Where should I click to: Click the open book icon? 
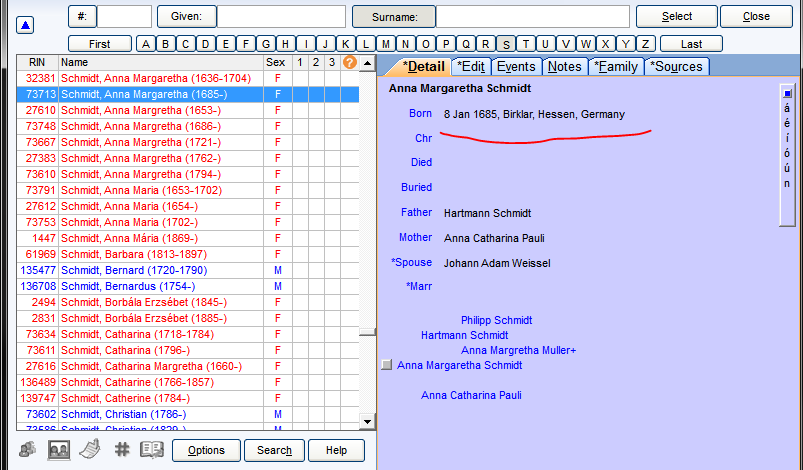point(152,450)
